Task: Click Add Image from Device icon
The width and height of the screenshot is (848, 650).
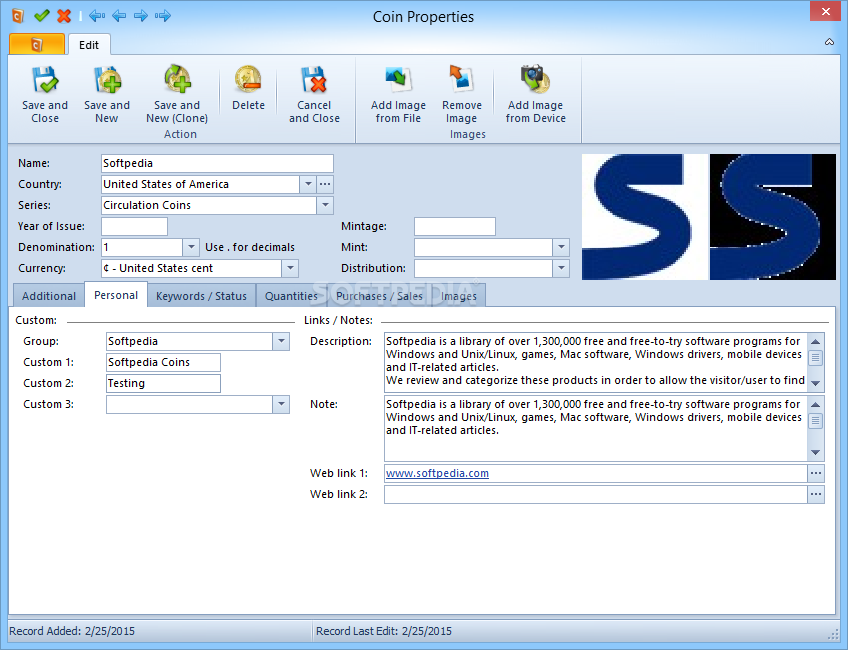Action: [535, 79]
